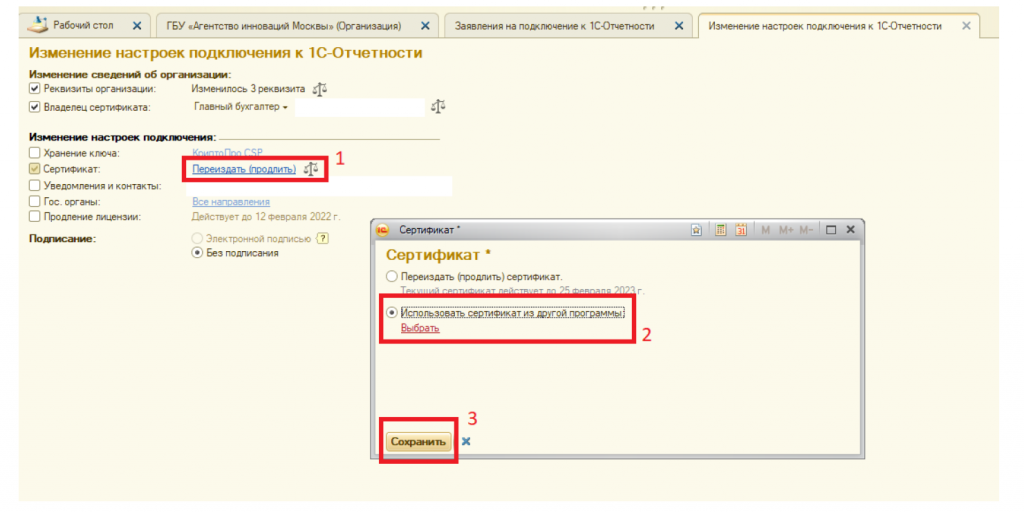Image resolution: width=1024 pixels, height=512 pixels.
Task: Enable Продление лицензии checkbox
Action: click(x=35, y=215)
